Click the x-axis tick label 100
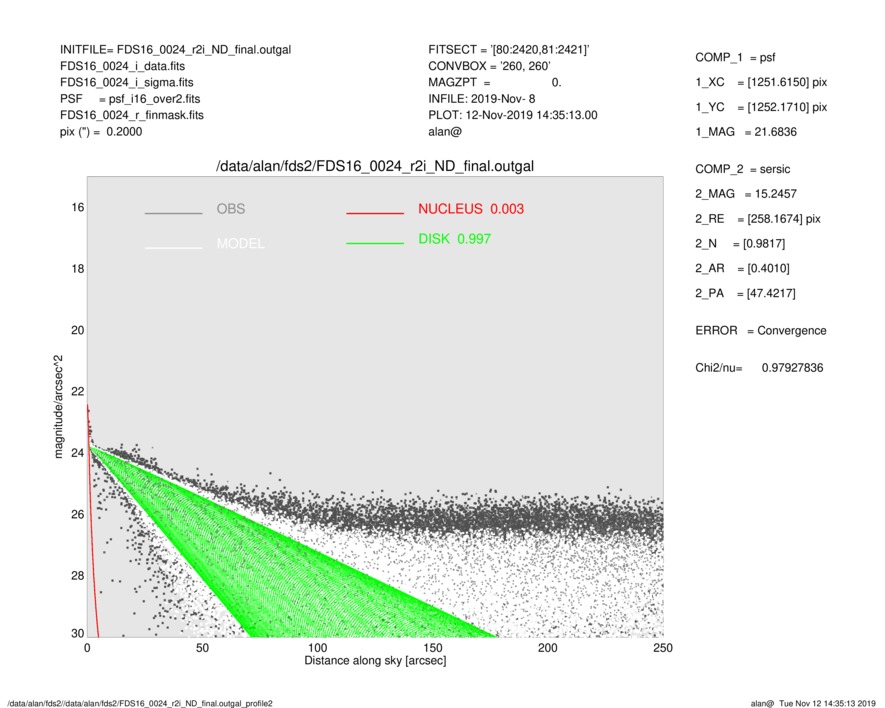The image size is (885, 708). point(317,648)
